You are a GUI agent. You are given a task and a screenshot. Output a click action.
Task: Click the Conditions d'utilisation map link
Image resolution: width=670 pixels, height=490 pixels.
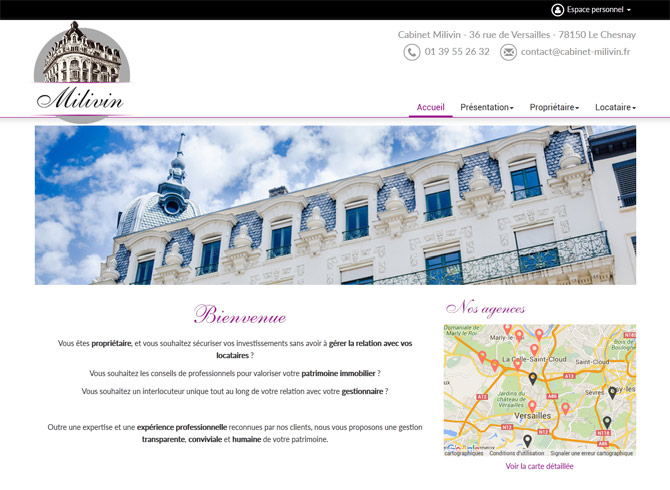coord(517,453)
